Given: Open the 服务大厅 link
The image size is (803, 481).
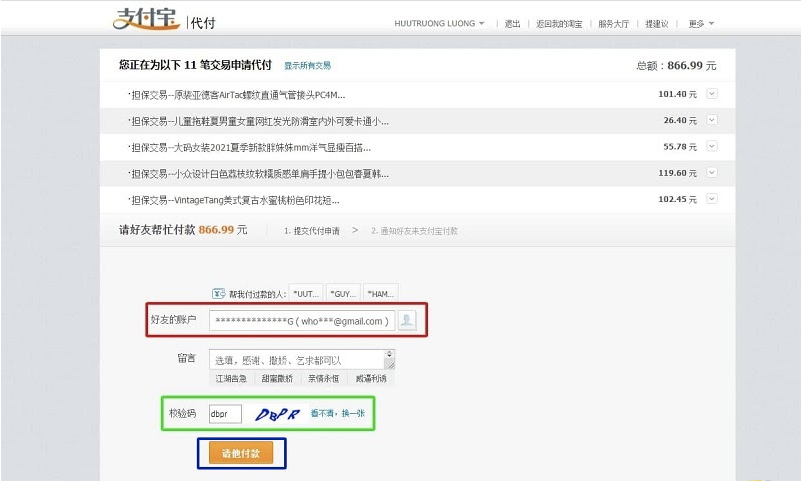Looking at the screenshot, I should pyautogui.click(x=614, y=24).
